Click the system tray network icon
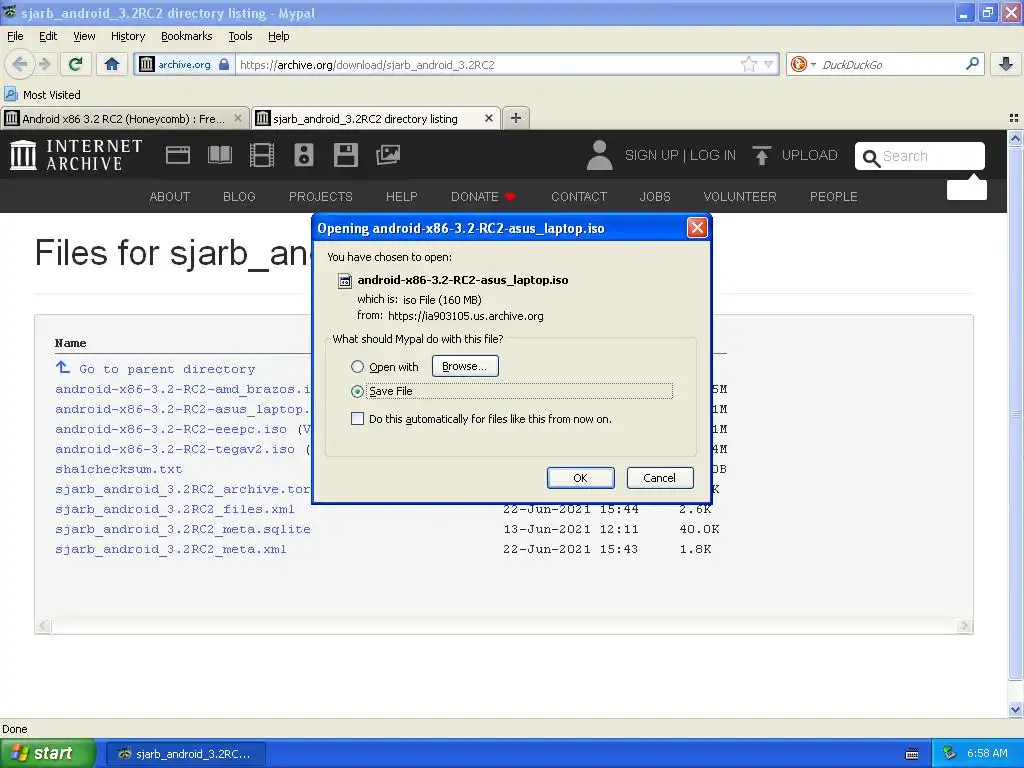 point(950,754)
